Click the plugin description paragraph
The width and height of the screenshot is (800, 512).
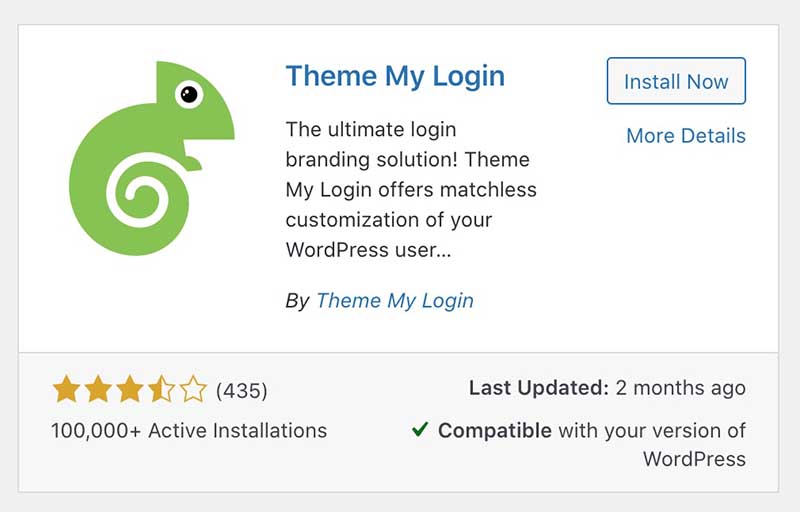point(411,190)
